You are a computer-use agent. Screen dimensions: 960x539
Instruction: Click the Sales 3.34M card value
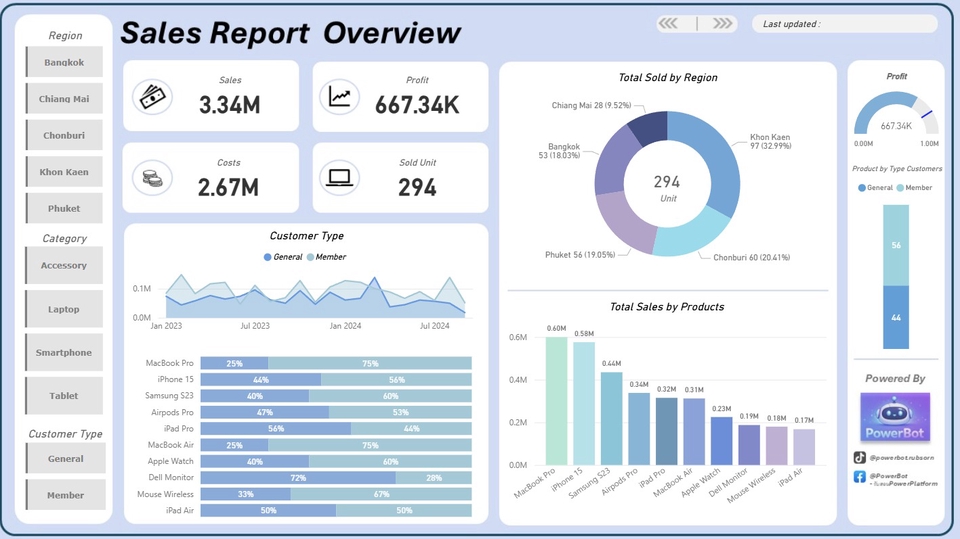230,105
